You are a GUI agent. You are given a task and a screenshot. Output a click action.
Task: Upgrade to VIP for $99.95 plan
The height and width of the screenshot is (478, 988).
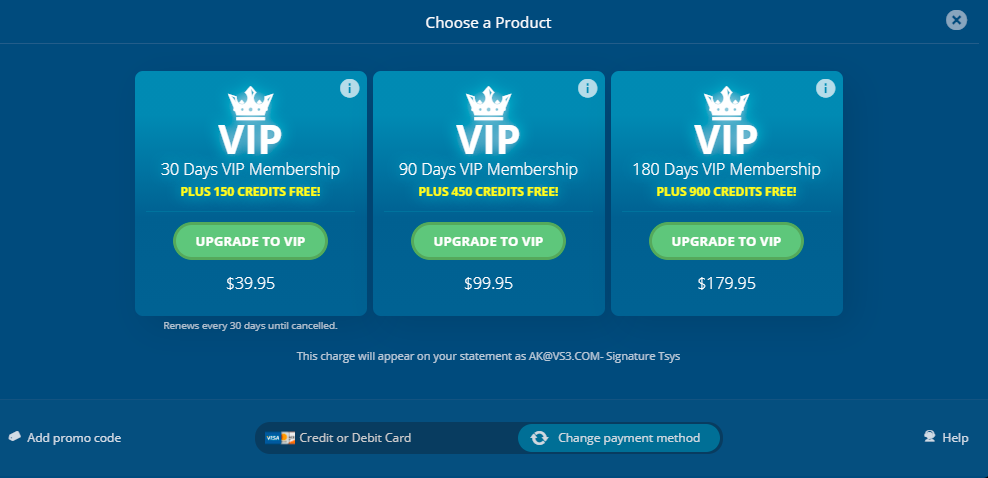(x=488, y=241)
